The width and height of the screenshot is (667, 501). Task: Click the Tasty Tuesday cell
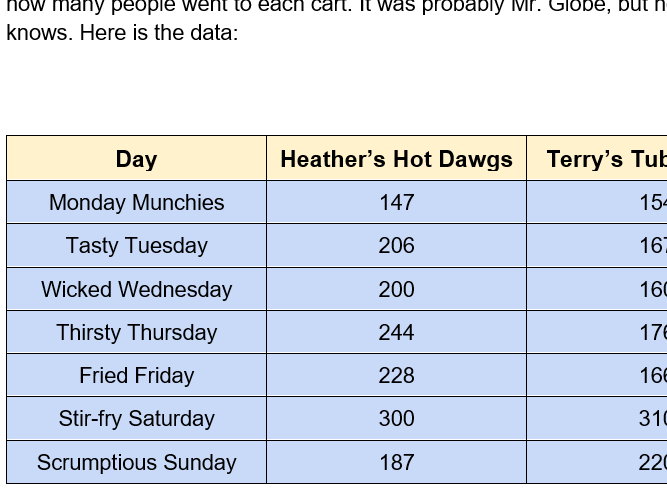pyautogui.click(x=137, y=245)
